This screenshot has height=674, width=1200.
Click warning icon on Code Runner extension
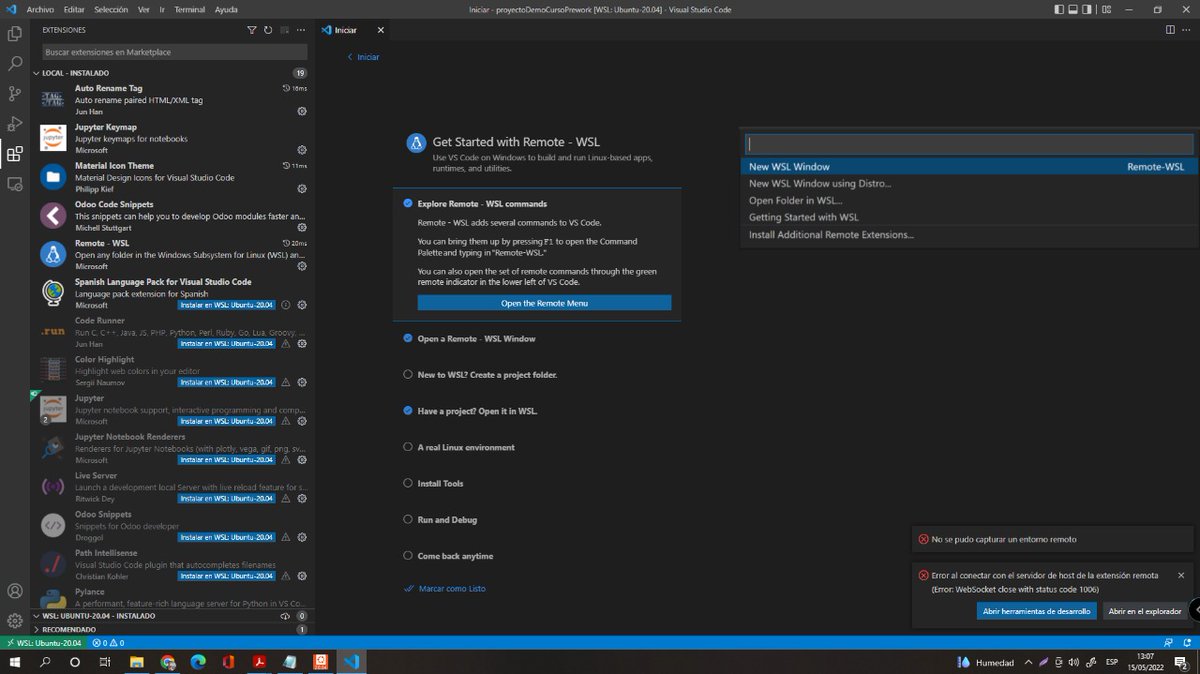pyautogui.click(x=286, y=343)
